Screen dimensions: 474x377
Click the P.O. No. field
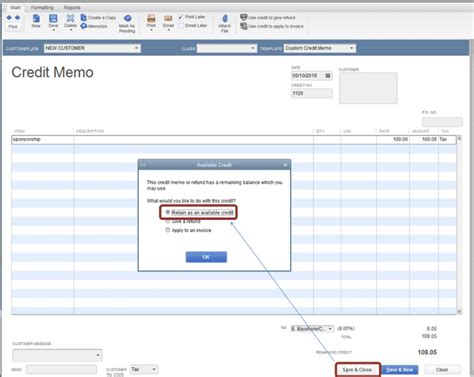[442, 122]
